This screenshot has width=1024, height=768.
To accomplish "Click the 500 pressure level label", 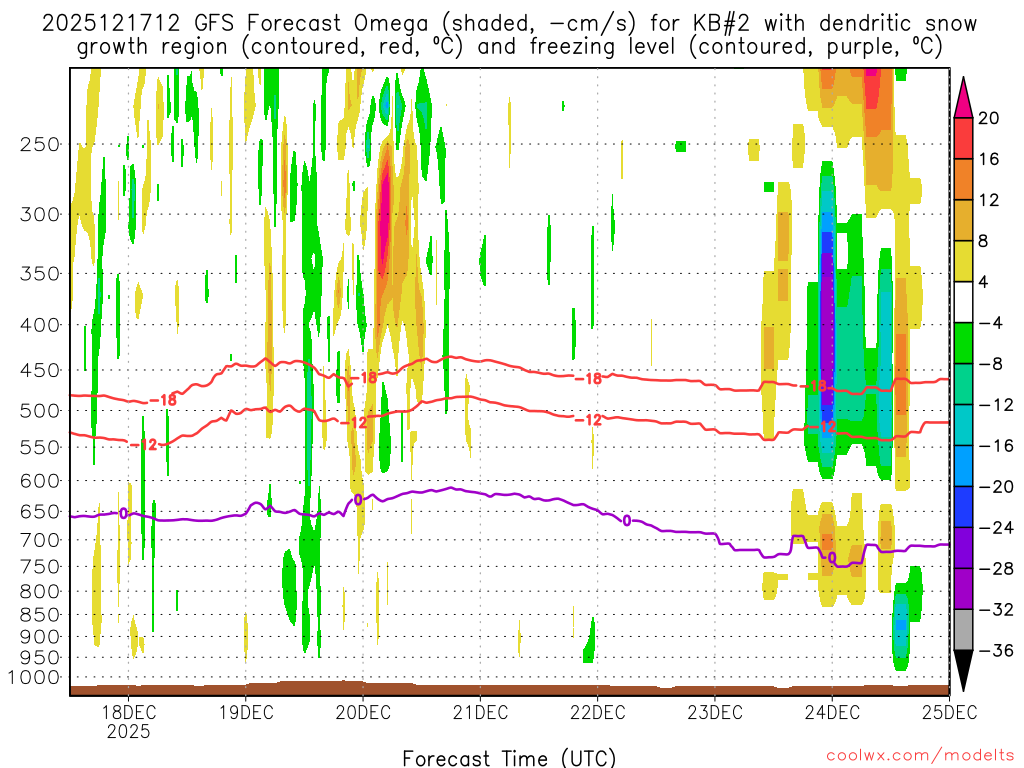I will pyautogui.click(x=40, y=411).
